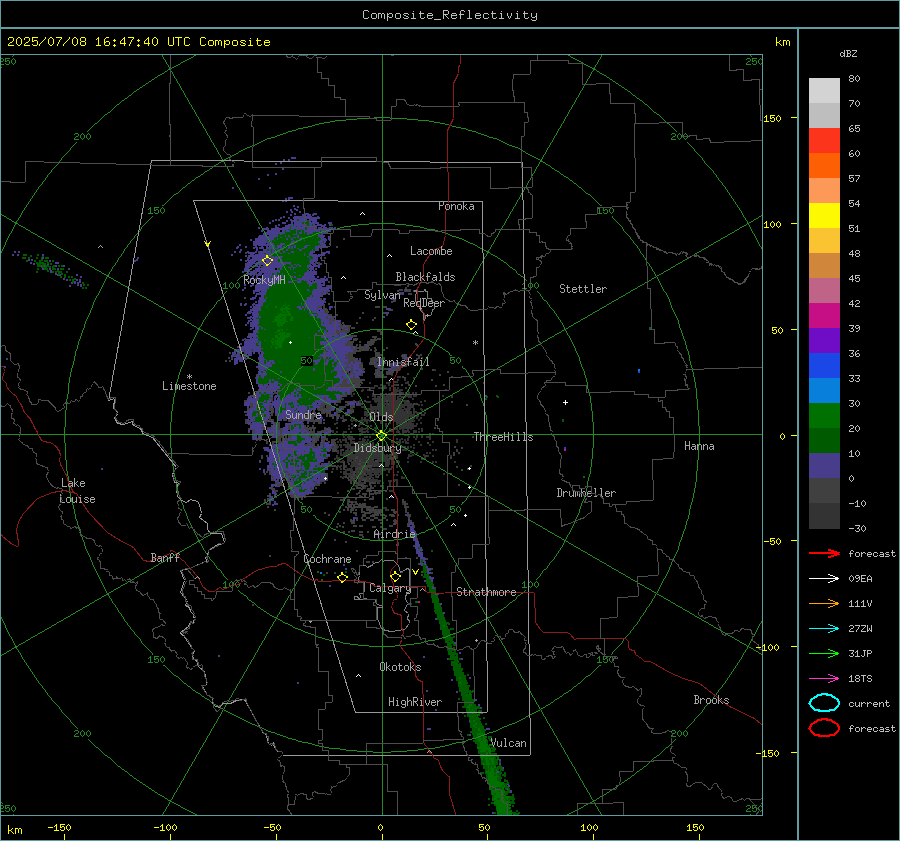The image size is (900, 841).
Task: Click the RedDeer city label
Action: (424, 303)
